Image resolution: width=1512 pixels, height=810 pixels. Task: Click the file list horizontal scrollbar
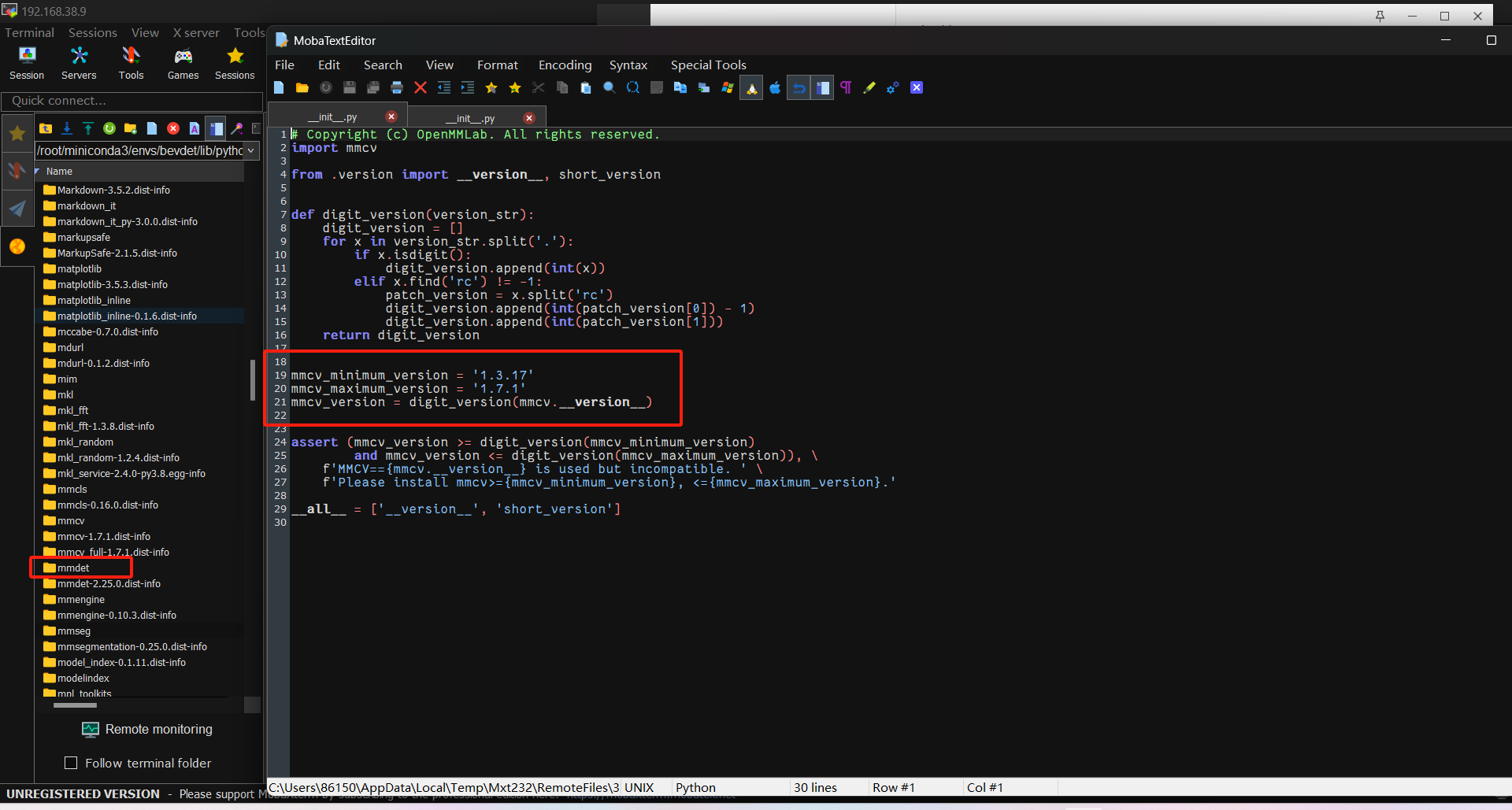[x=75, y=705]
